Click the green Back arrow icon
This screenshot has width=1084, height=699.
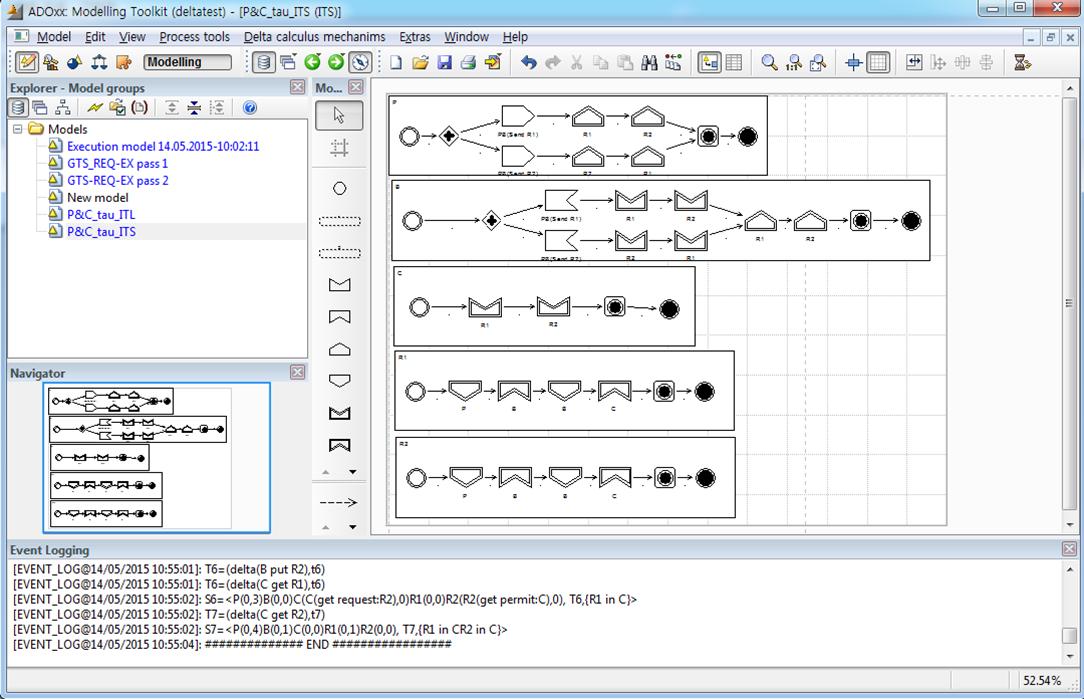tap(312, 62)
